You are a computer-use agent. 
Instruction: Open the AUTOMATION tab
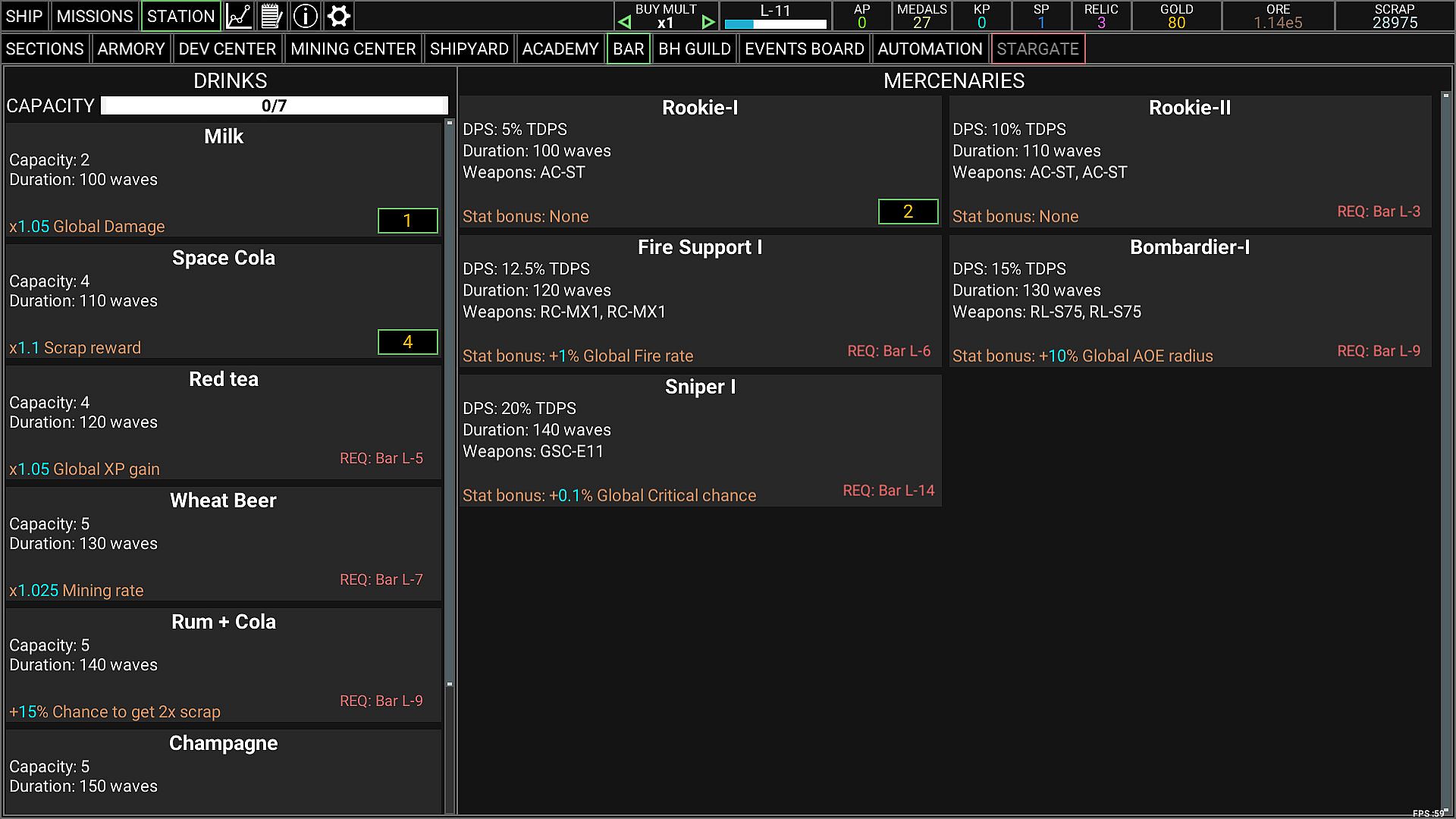(x=930, y=49)
